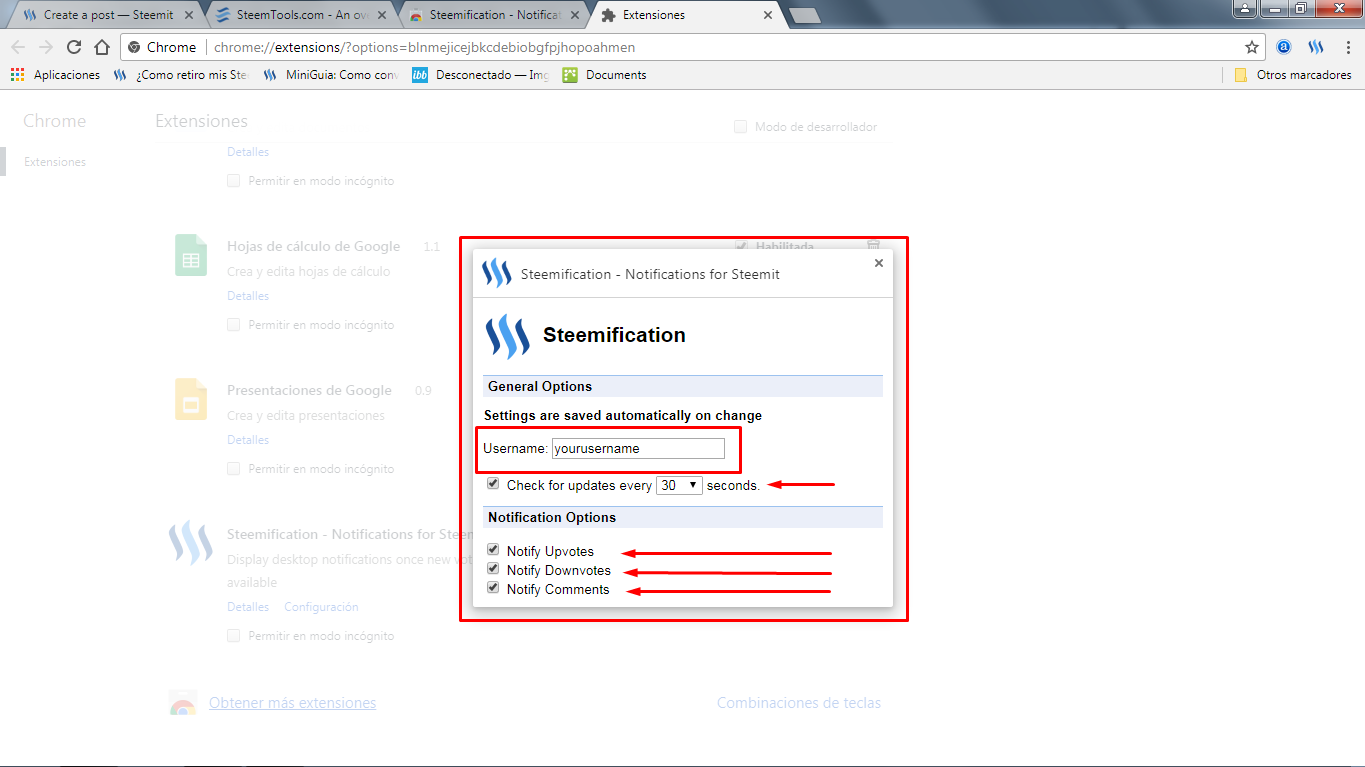Open Detalles for the Steemification extension

[x=248, y=607]
